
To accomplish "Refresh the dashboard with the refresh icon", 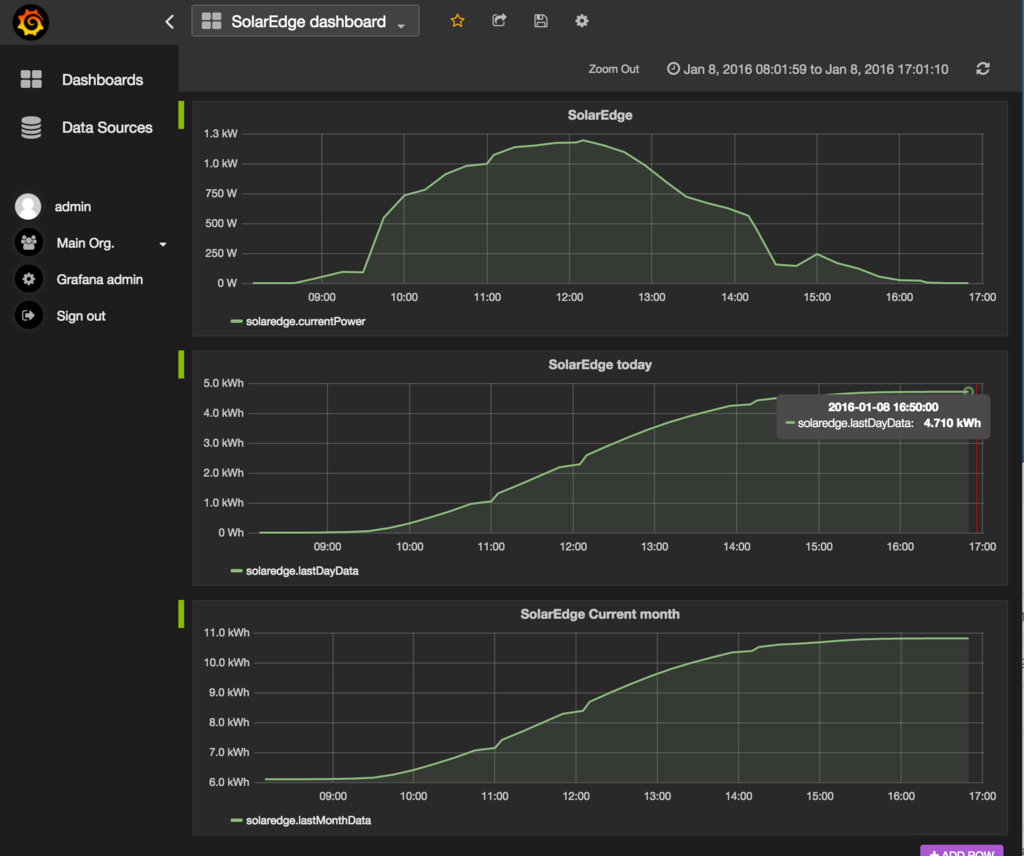I will click(x=983, y=69).
